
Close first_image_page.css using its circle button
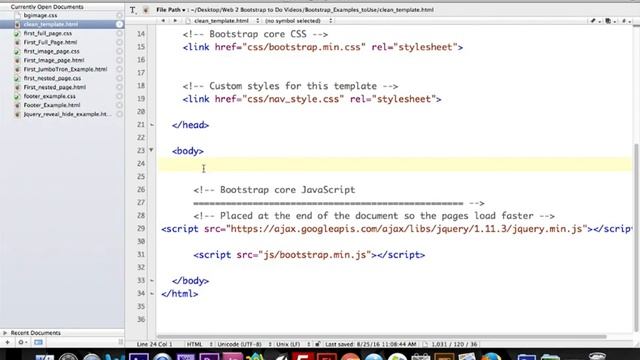(119, 51)
